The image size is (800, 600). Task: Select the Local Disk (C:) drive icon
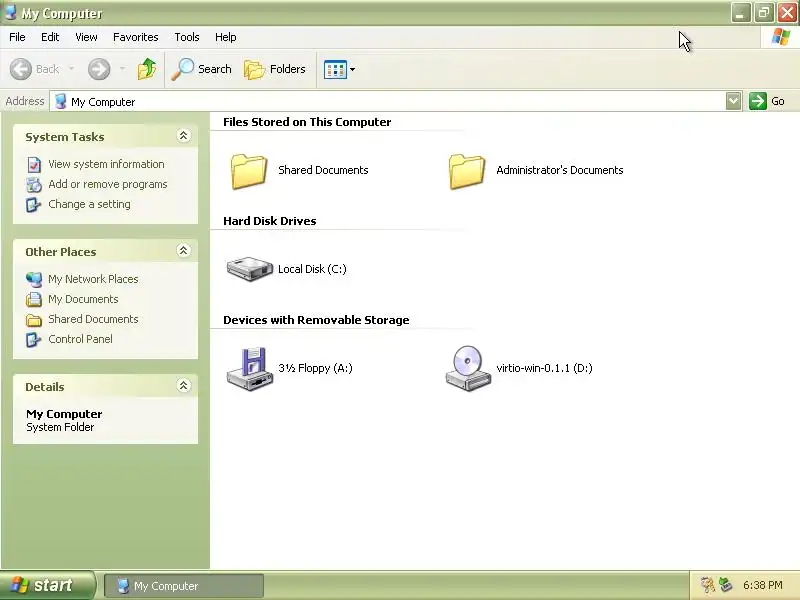point(249,269)
